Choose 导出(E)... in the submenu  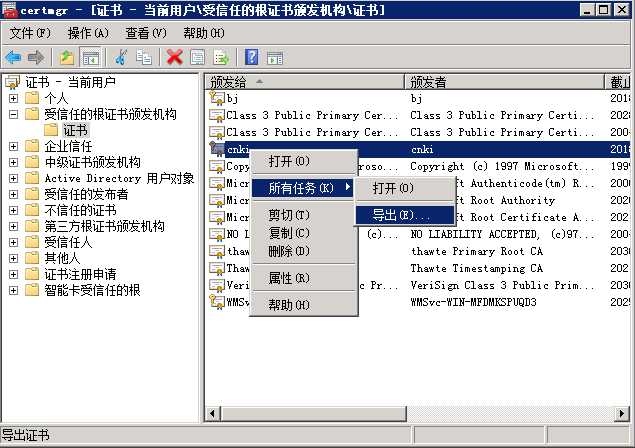click(x=405, y=215)
